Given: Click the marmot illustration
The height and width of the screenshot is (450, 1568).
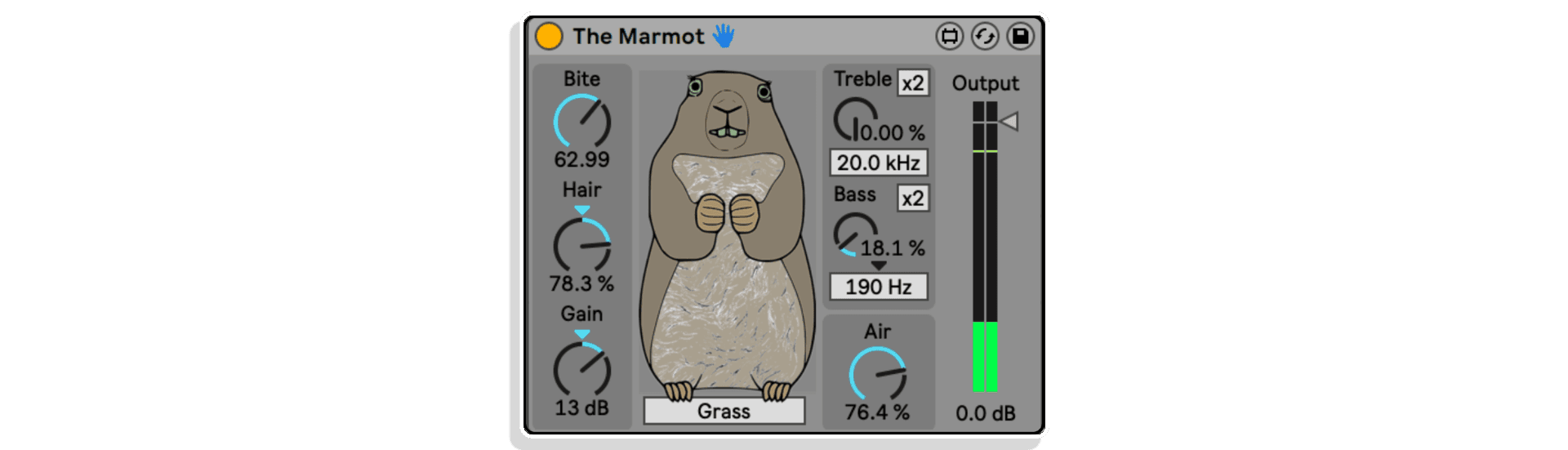Looking at the screenshot, I should [x=727, y=237].
